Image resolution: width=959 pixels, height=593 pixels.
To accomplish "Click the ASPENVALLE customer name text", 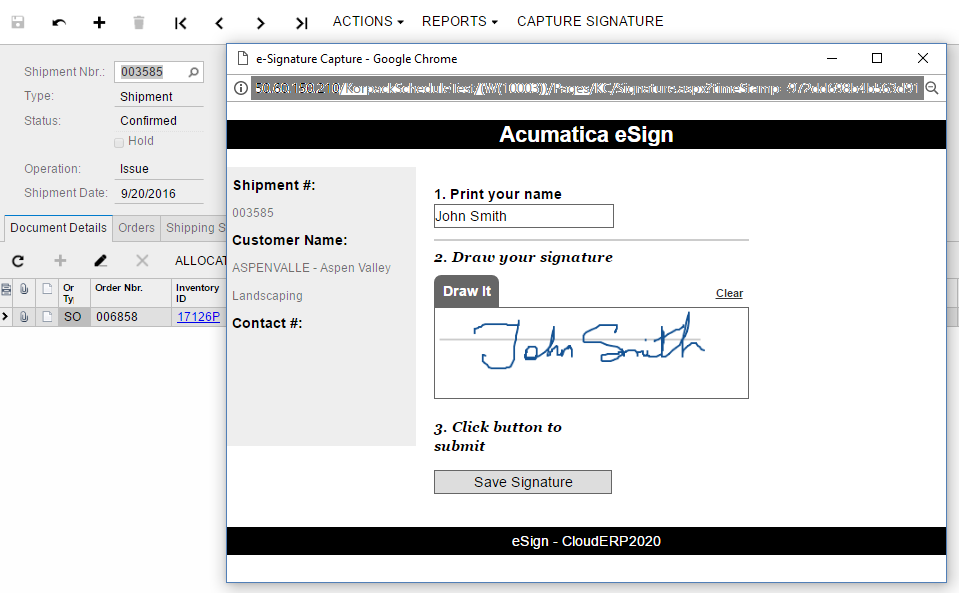I will (x=311, y=282).
